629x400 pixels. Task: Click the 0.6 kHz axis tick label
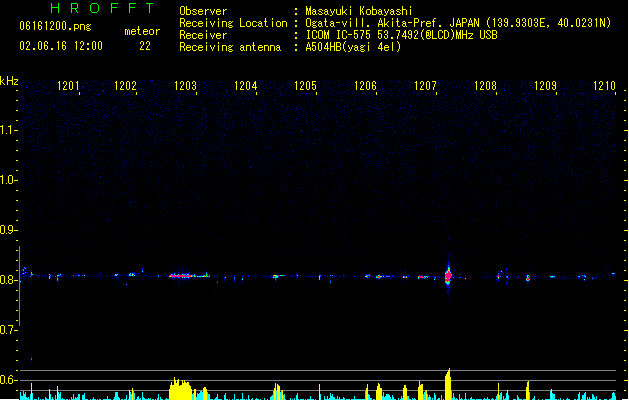coord(7,380)
